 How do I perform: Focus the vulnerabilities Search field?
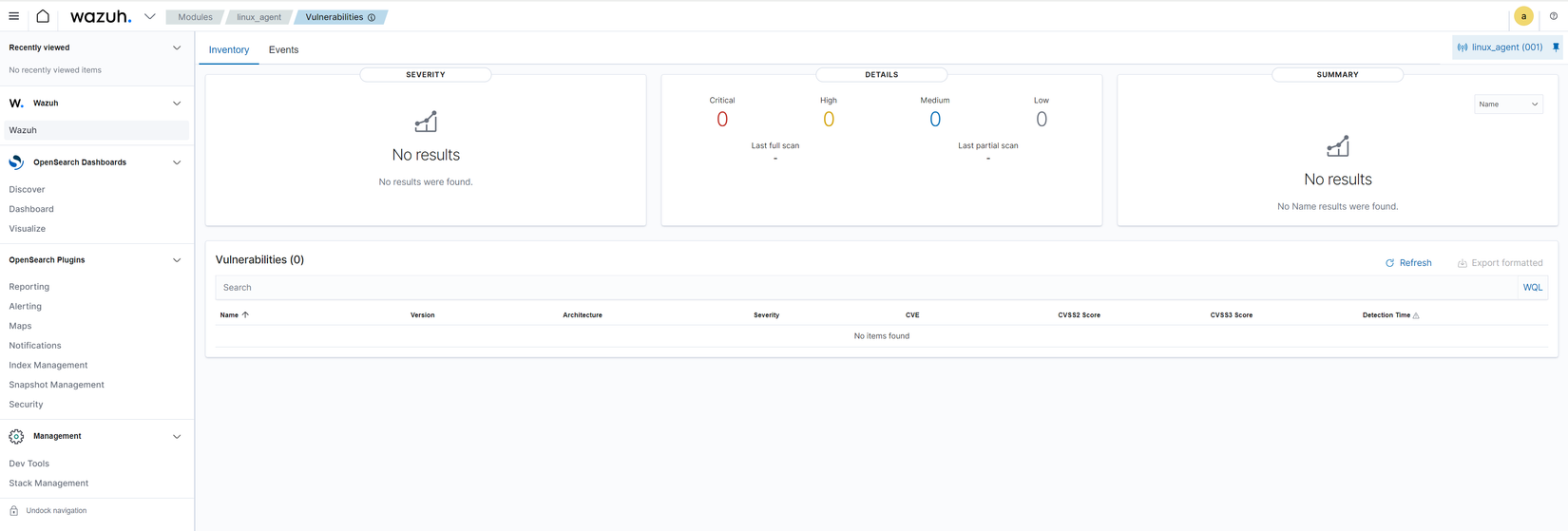tap(866, 288)
